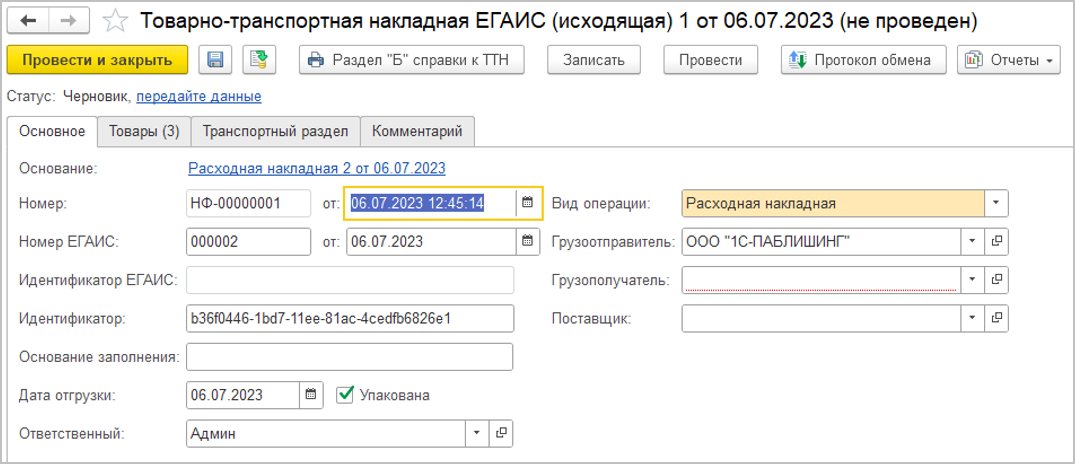Click the Провести и закрыть button
Viewport: 1075px width, 464px height.
97,60
